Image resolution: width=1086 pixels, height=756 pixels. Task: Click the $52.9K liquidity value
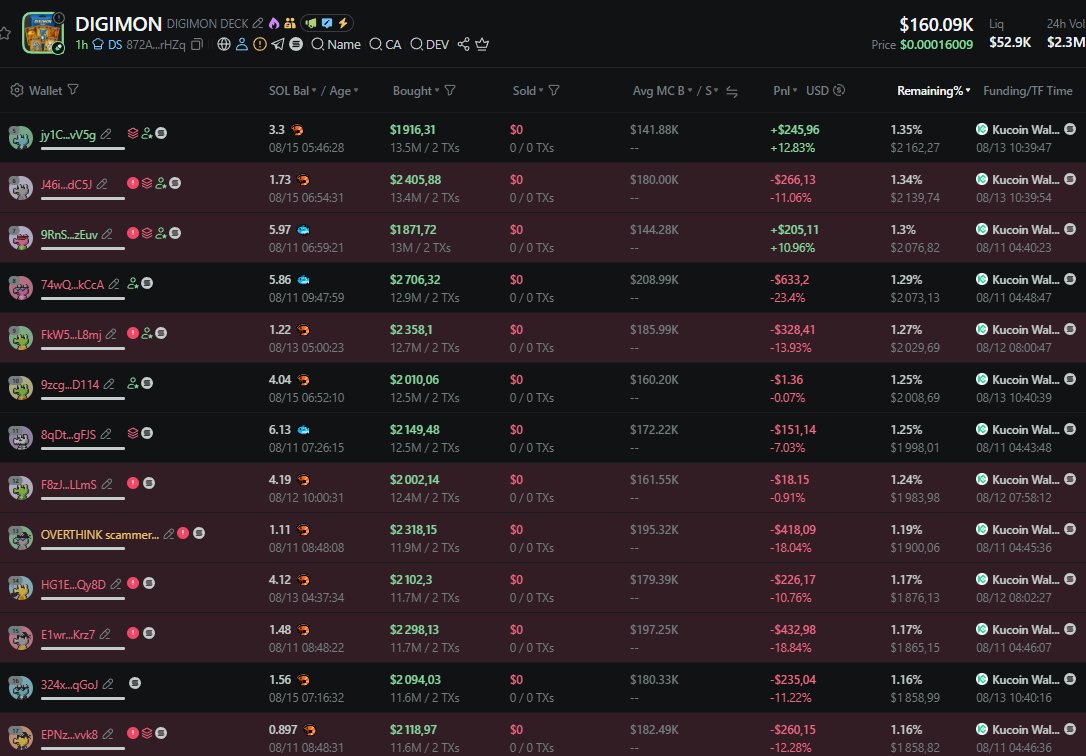point(1011,42)
